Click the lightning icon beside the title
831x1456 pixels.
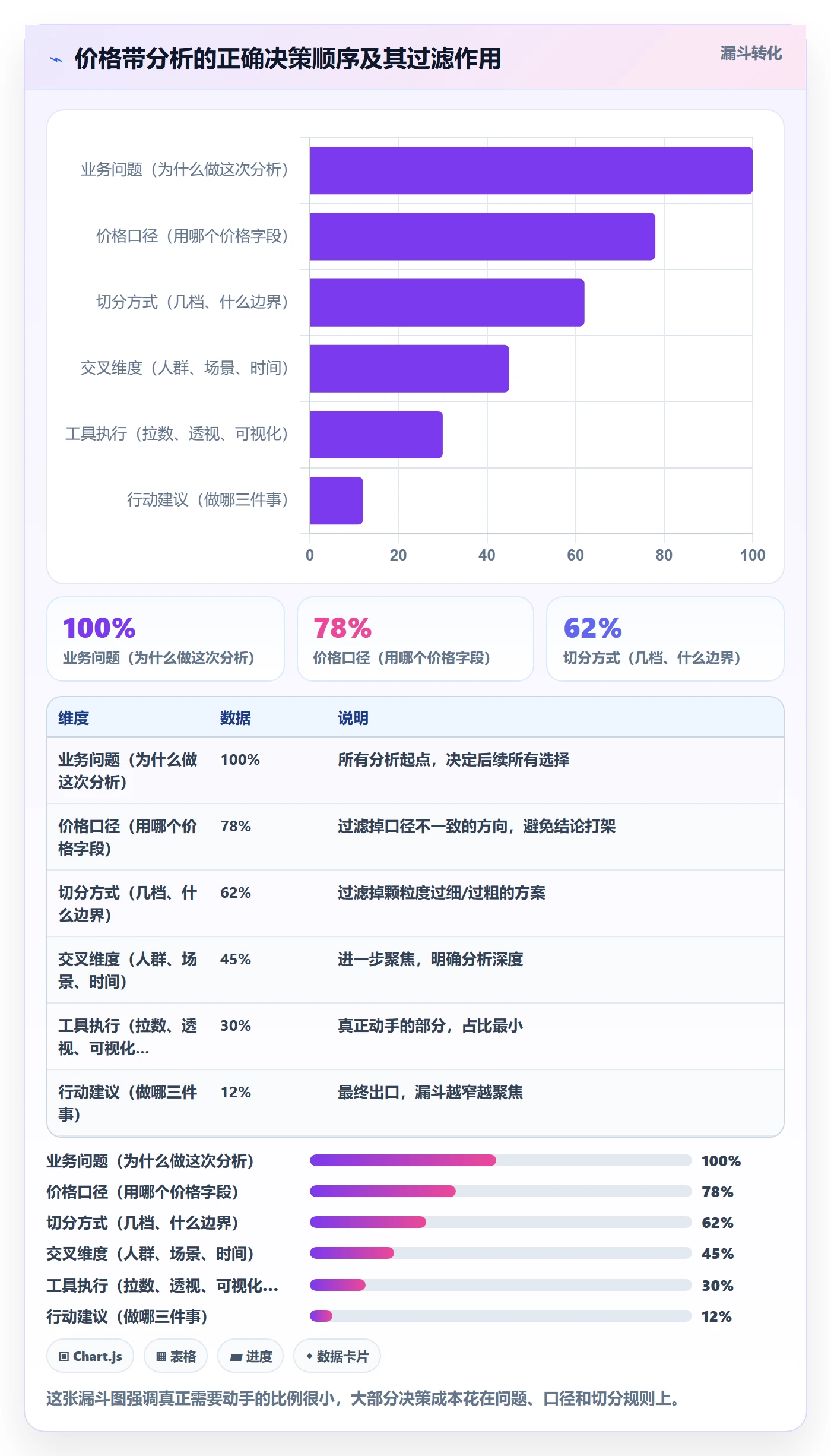56,59
